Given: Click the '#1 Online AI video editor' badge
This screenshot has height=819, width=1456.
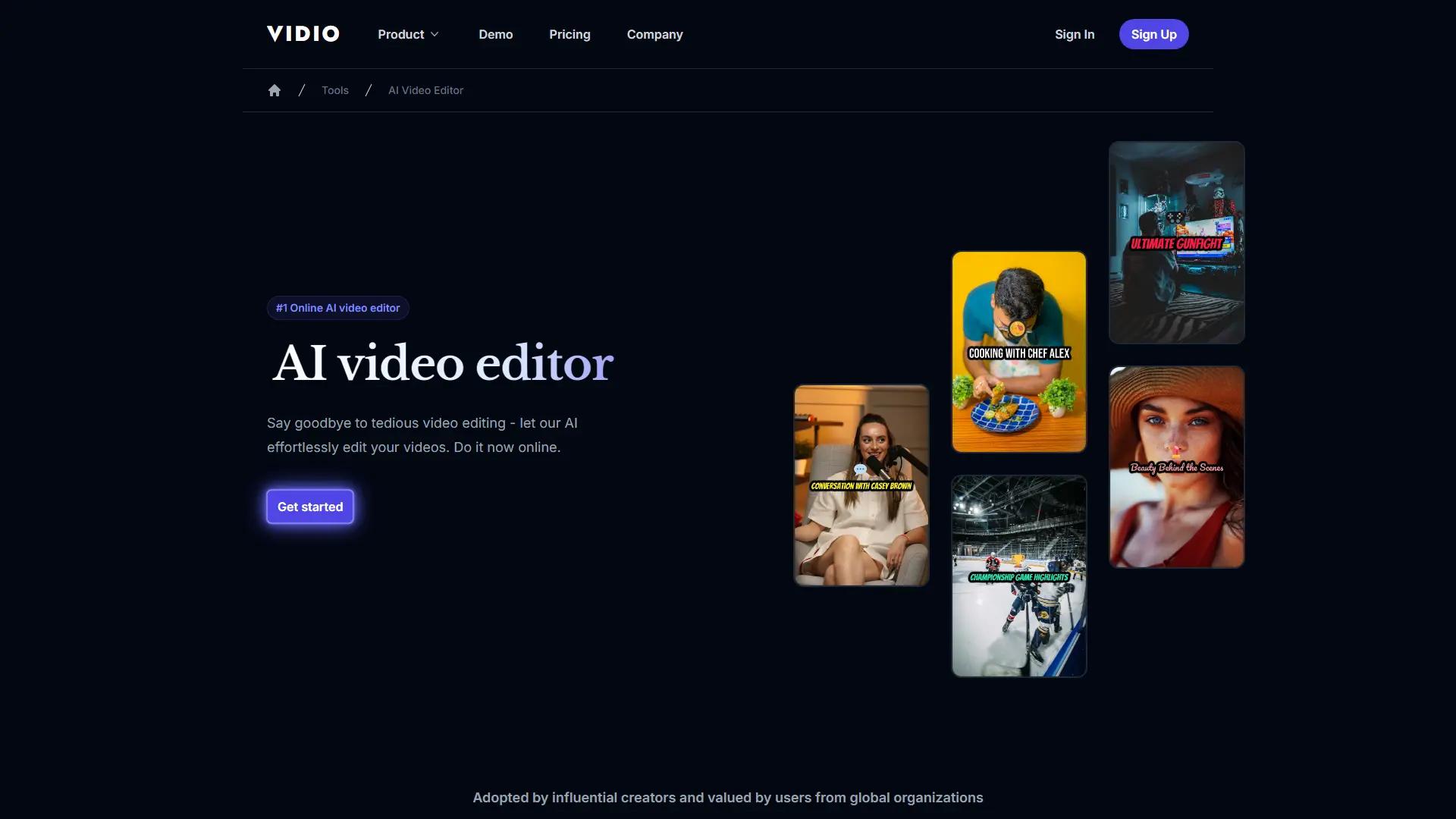Looking at the screenshot, I should [x=337, y=308].
